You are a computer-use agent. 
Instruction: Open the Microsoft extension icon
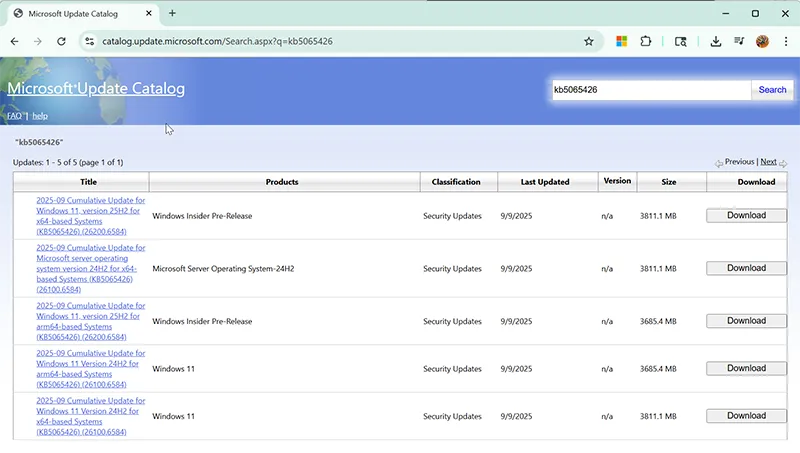tap(621, 41)
